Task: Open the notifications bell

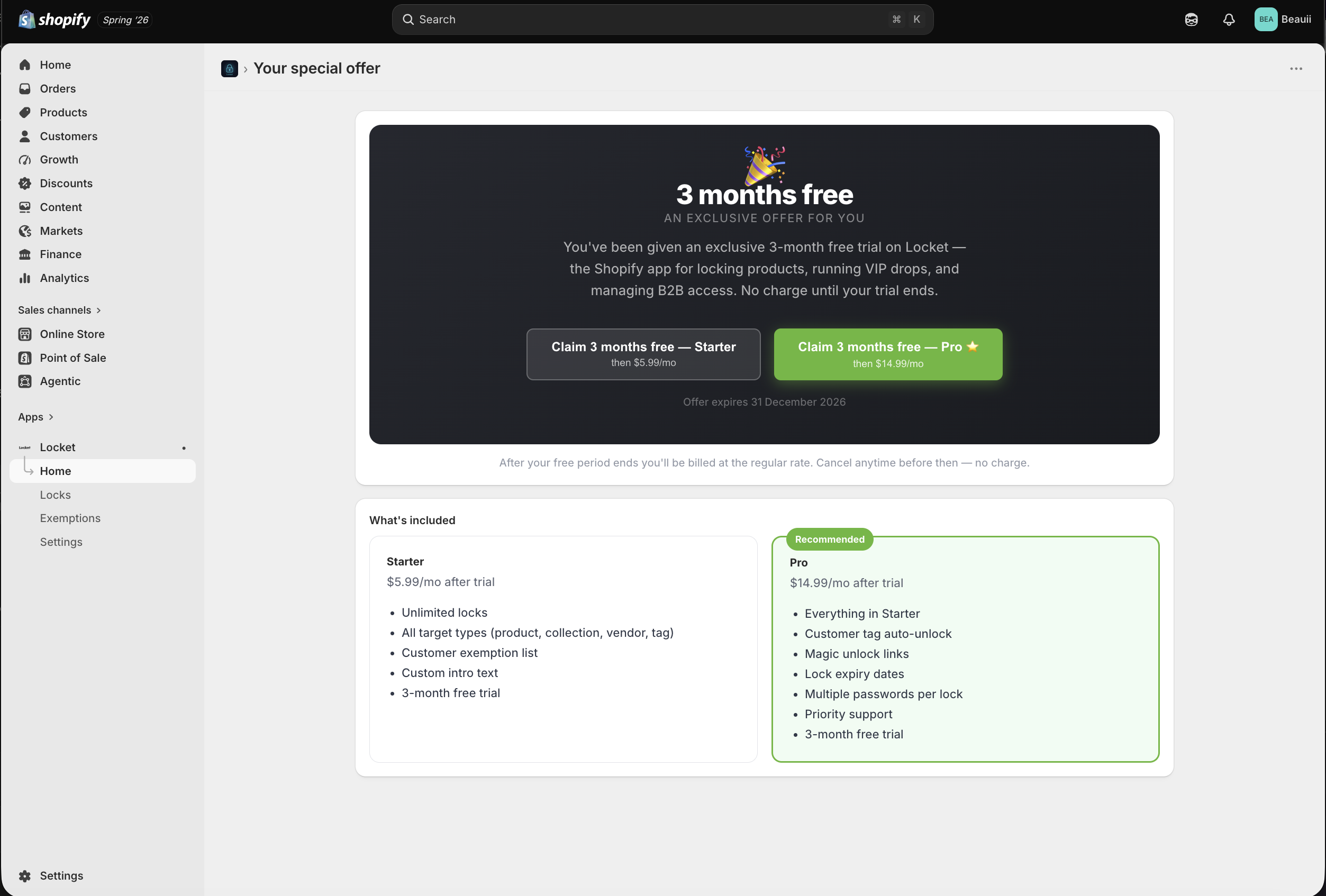Action: coord(1229,20)
